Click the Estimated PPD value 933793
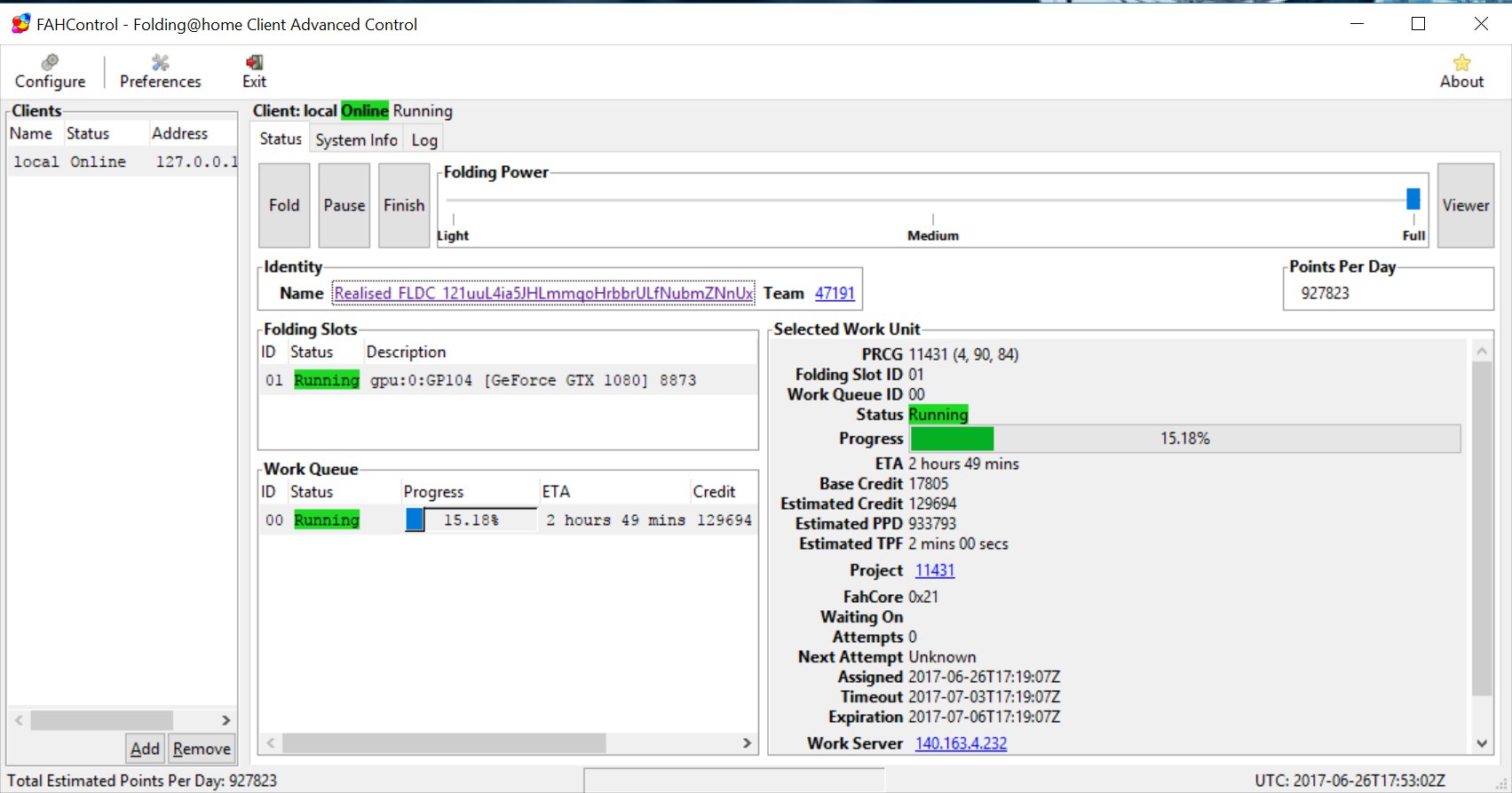1512x793 pixels. (x=932, y=524)
